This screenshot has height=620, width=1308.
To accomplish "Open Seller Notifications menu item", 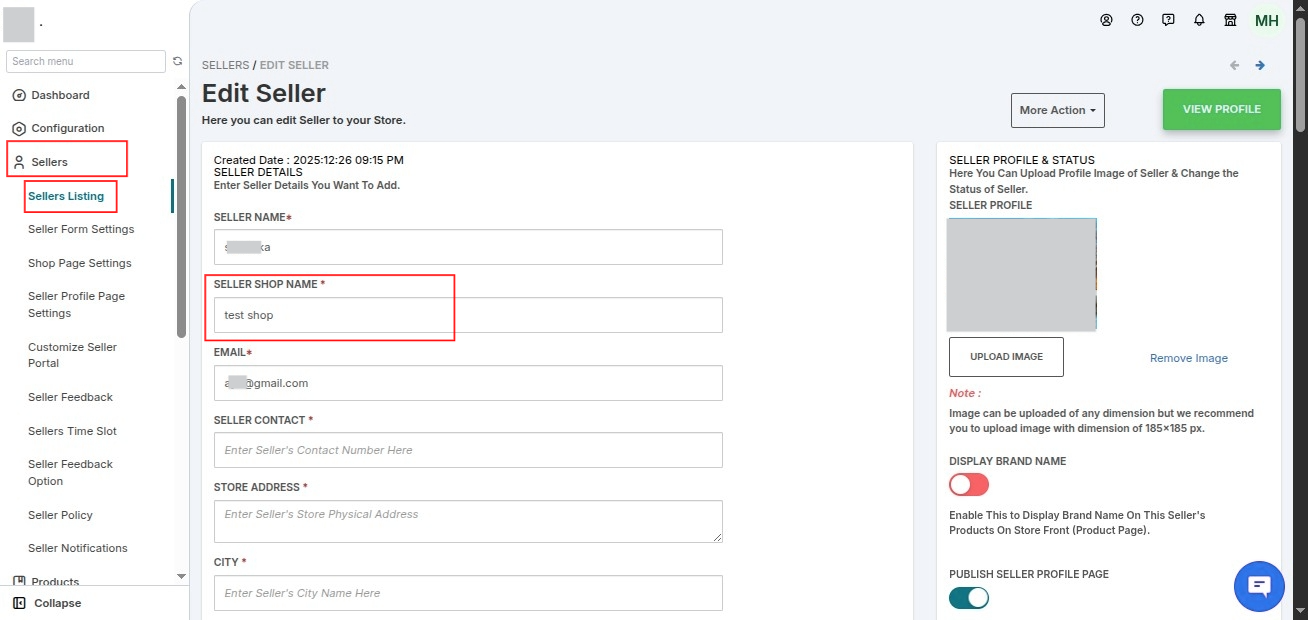I will [78, 548].
